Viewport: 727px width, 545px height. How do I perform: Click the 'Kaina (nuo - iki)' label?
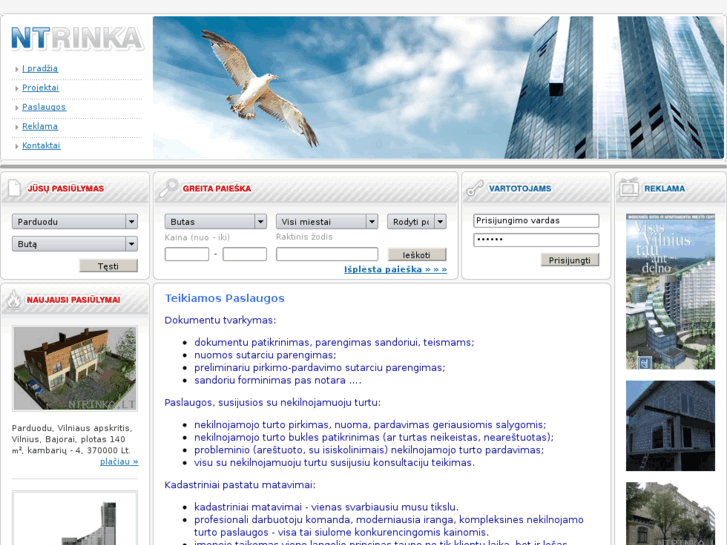point(197,237)
